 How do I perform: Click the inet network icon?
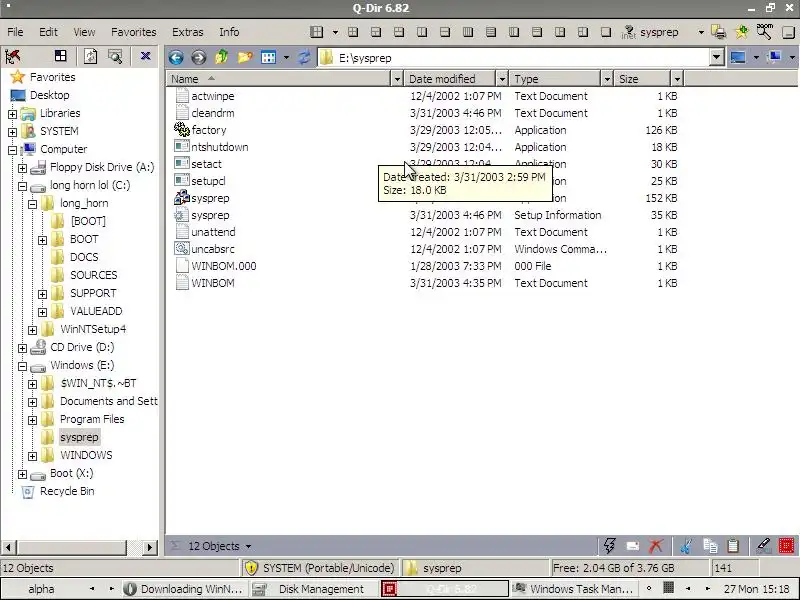coord(628,32)
